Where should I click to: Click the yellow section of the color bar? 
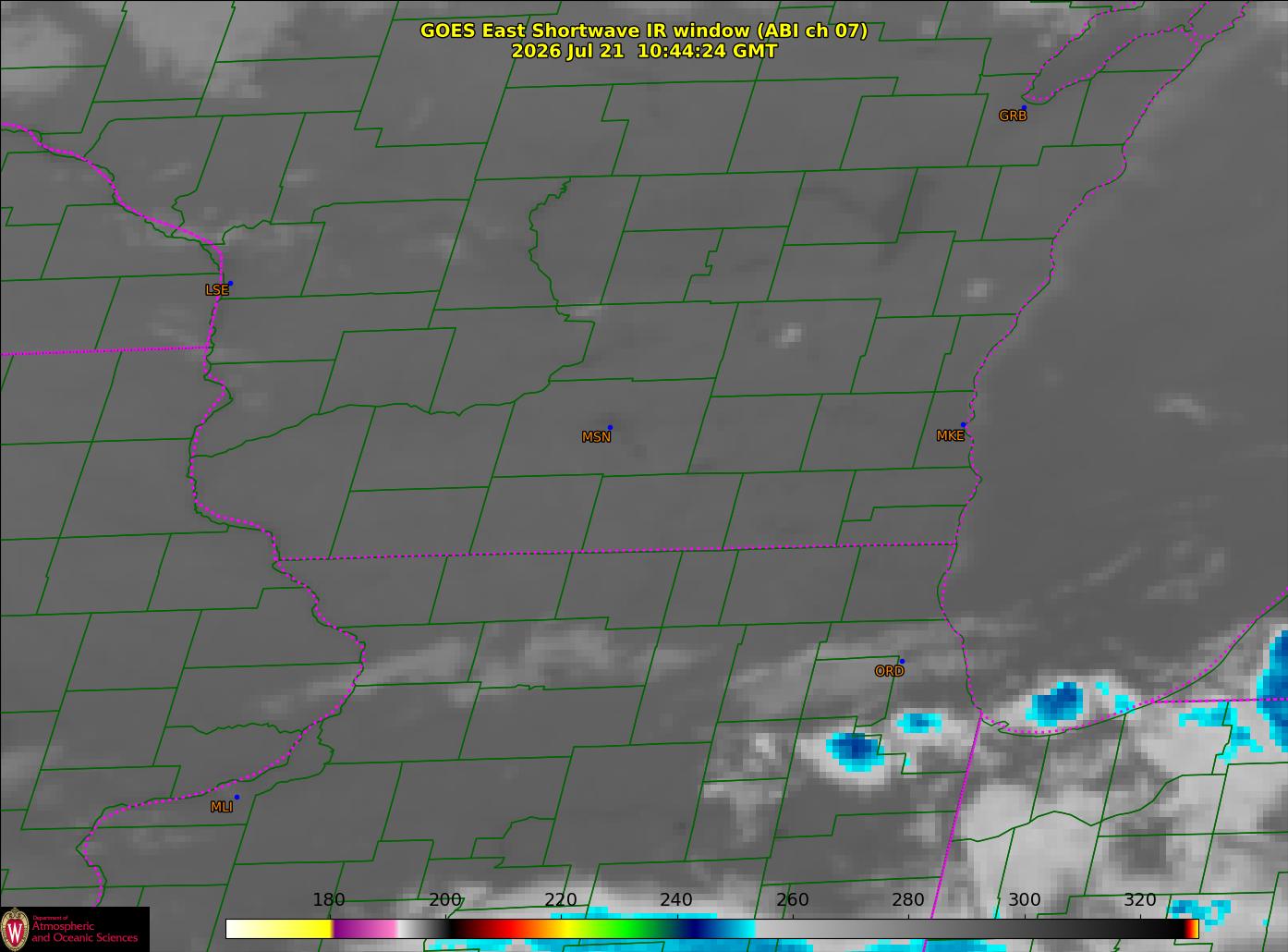296,928
